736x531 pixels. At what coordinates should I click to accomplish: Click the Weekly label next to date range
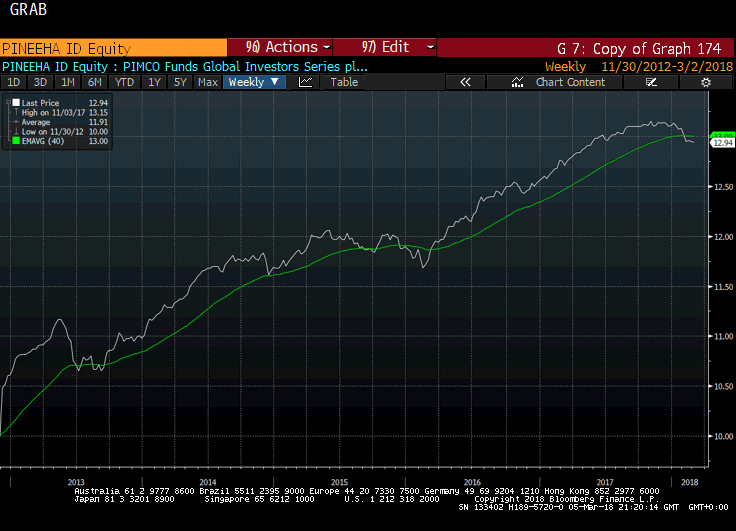[x=565, y=67]
